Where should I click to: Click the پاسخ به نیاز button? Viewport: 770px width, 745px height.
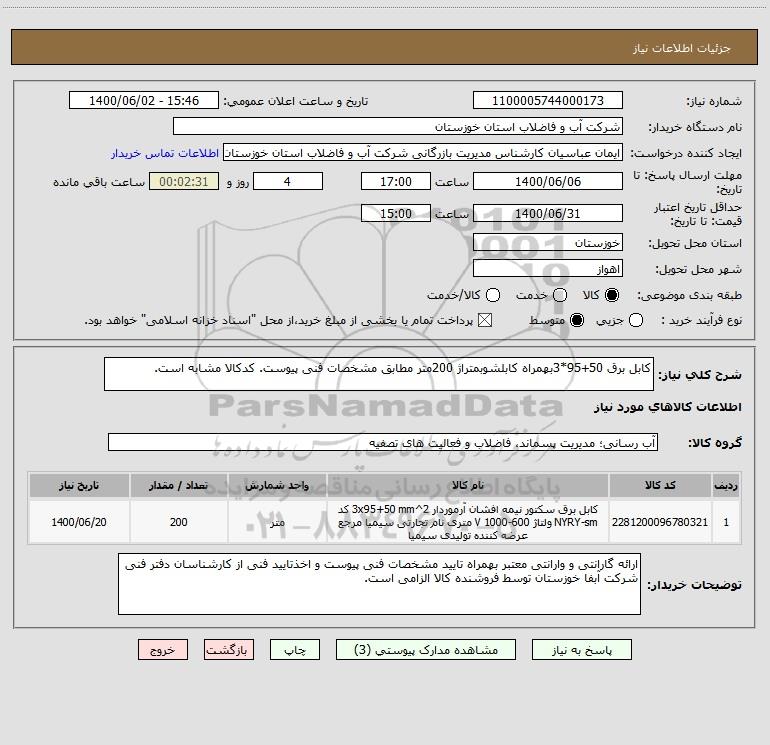point(581,650)
